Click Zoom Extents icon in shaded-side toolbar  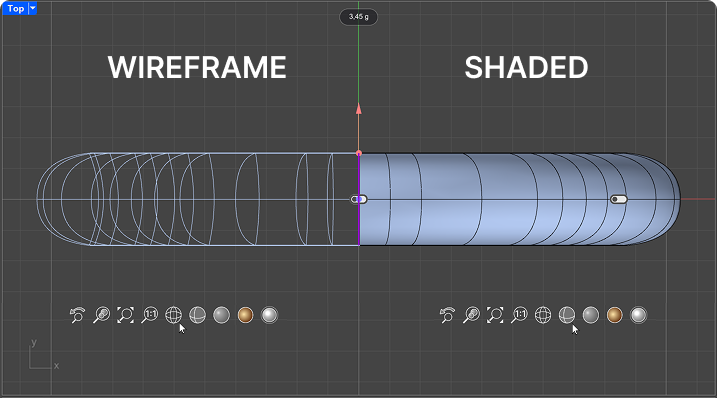tap(495, 315)
